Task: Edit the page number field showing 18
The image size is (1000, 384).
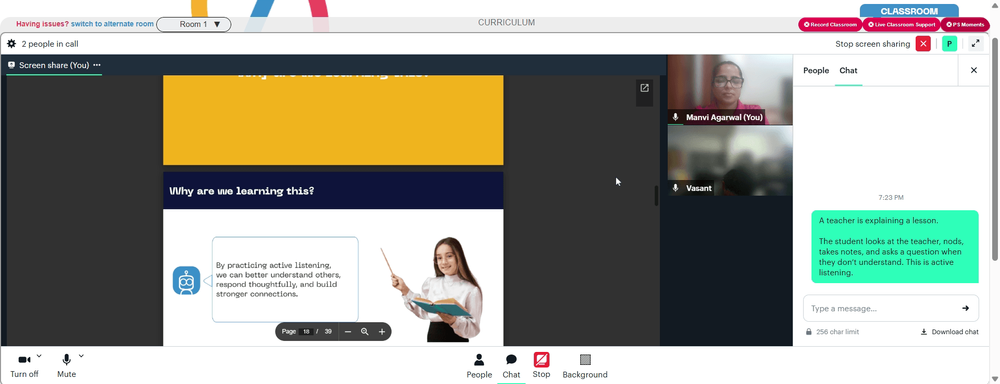Action: pos(306,332)
